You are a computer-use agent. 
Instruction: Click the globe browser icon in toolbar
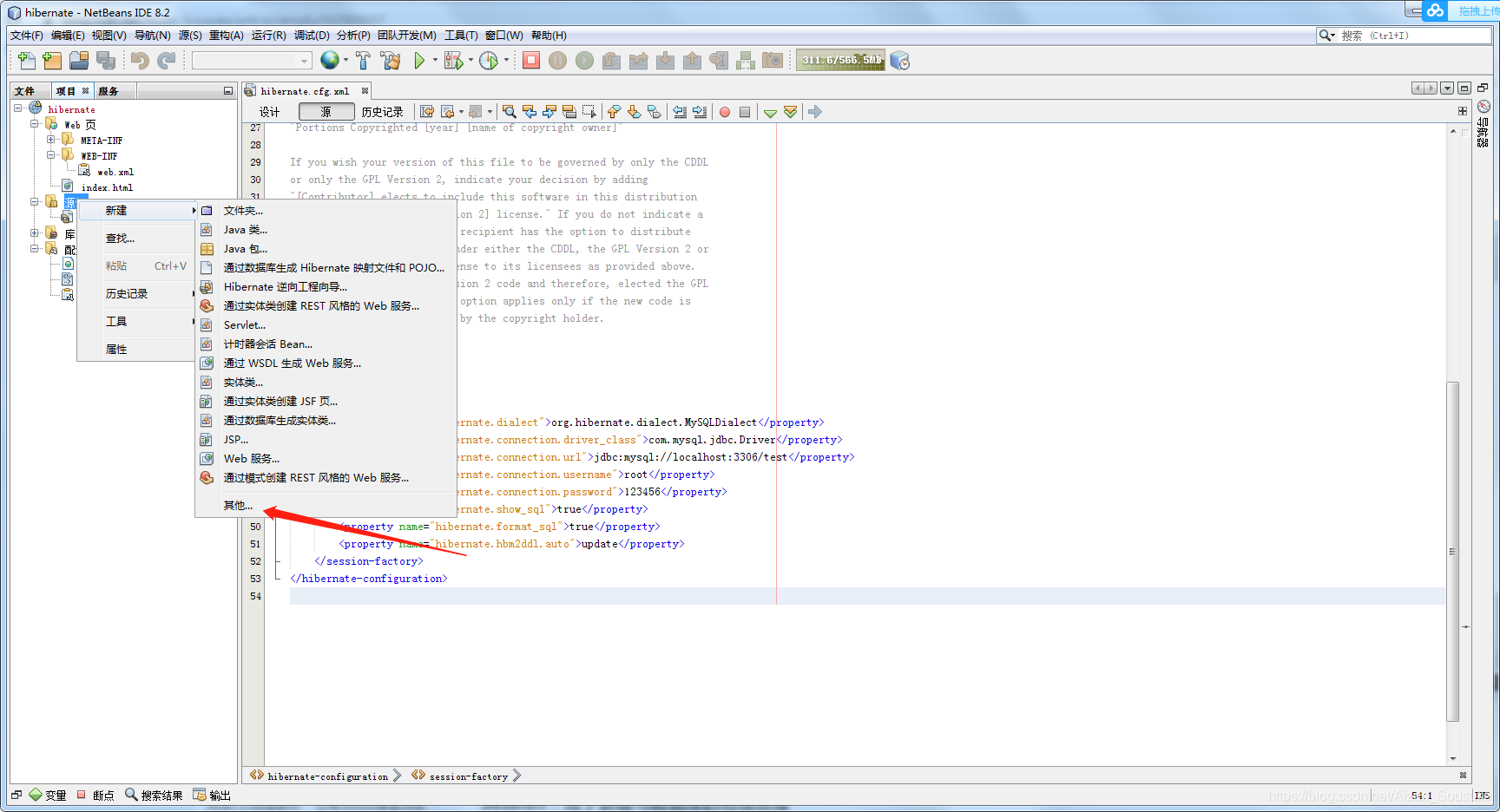tap(330, 60)
